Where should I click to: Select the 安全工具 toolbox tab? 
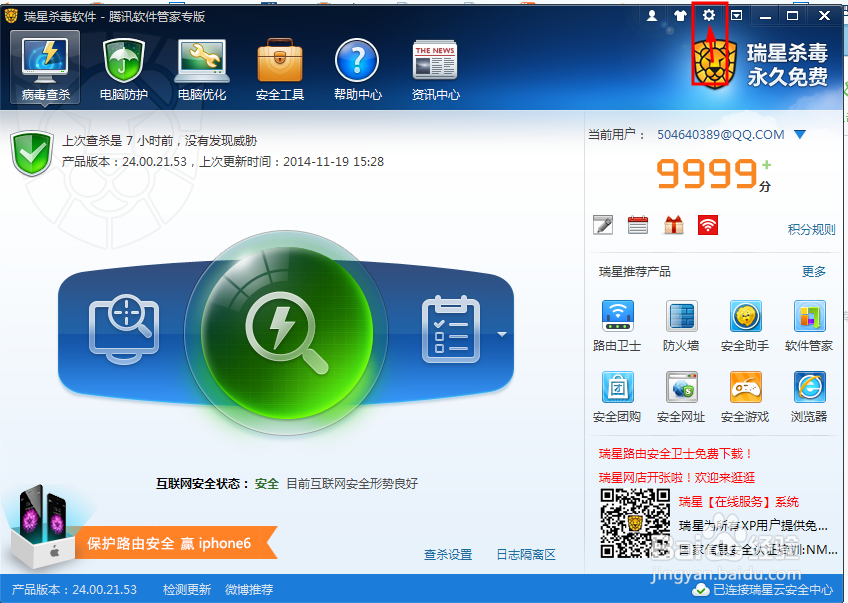[280, 69]
